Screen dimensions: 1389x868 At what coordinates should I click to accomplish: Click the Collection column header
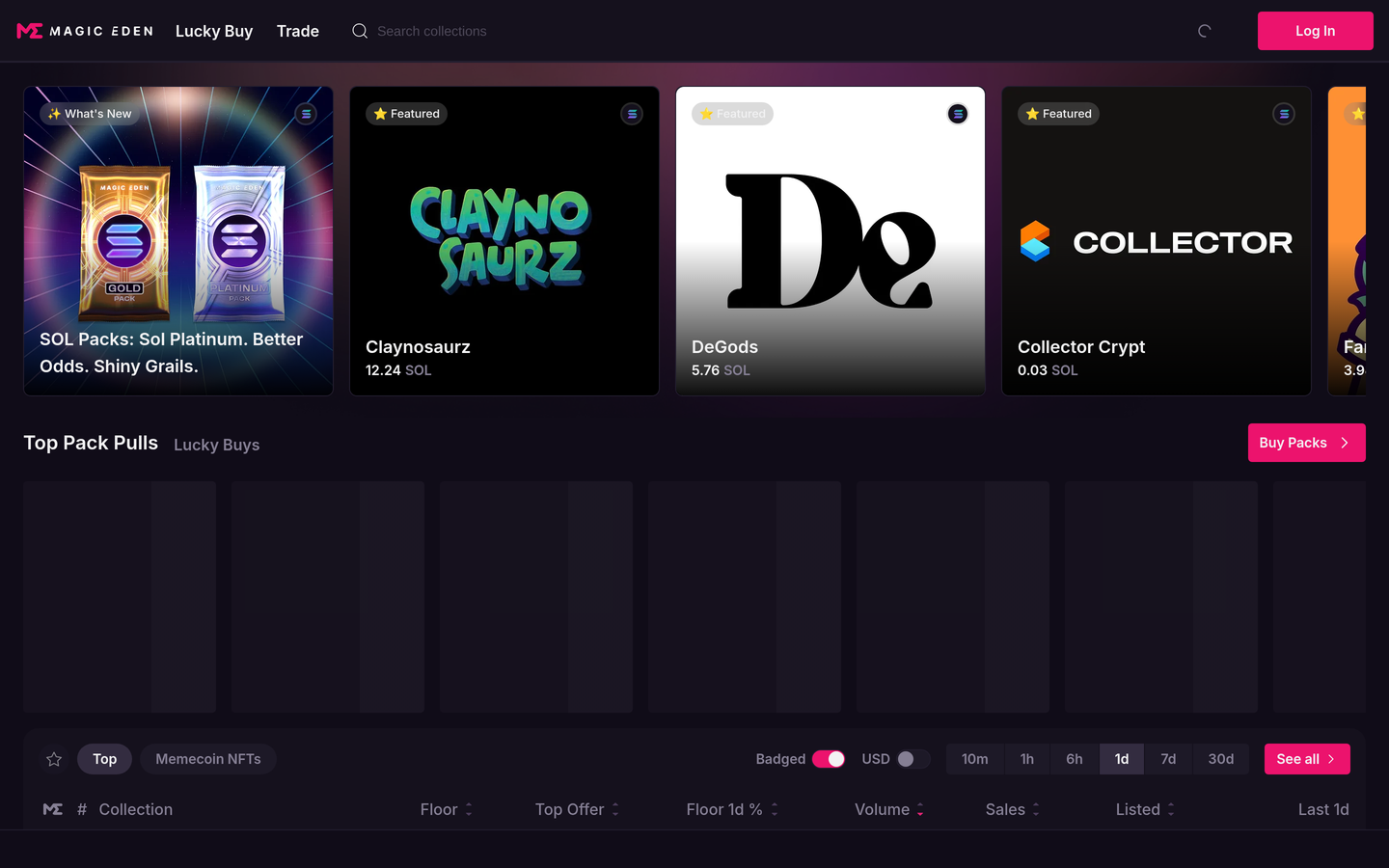tap(136, 809)
